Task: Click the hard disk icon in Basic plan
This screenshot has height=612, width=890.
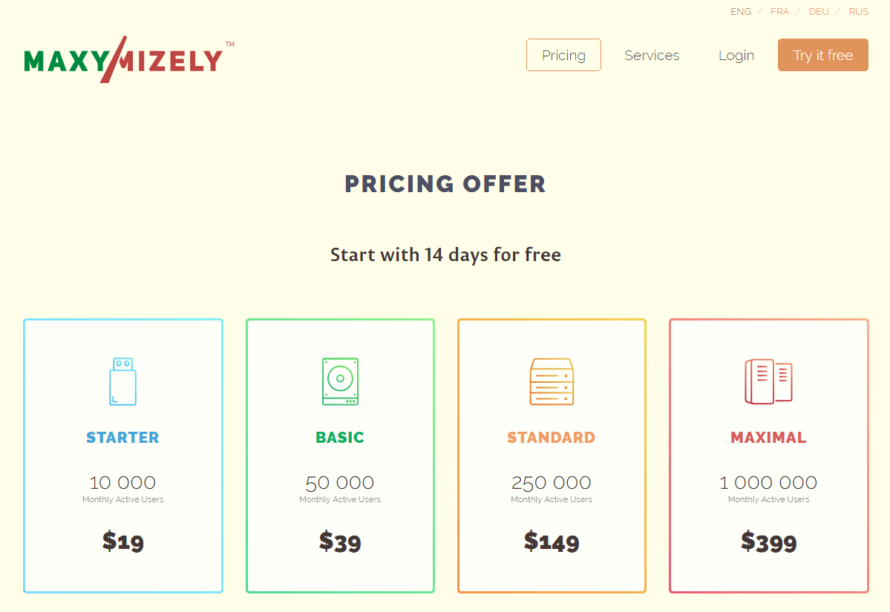Action: (x=340, y=381)
